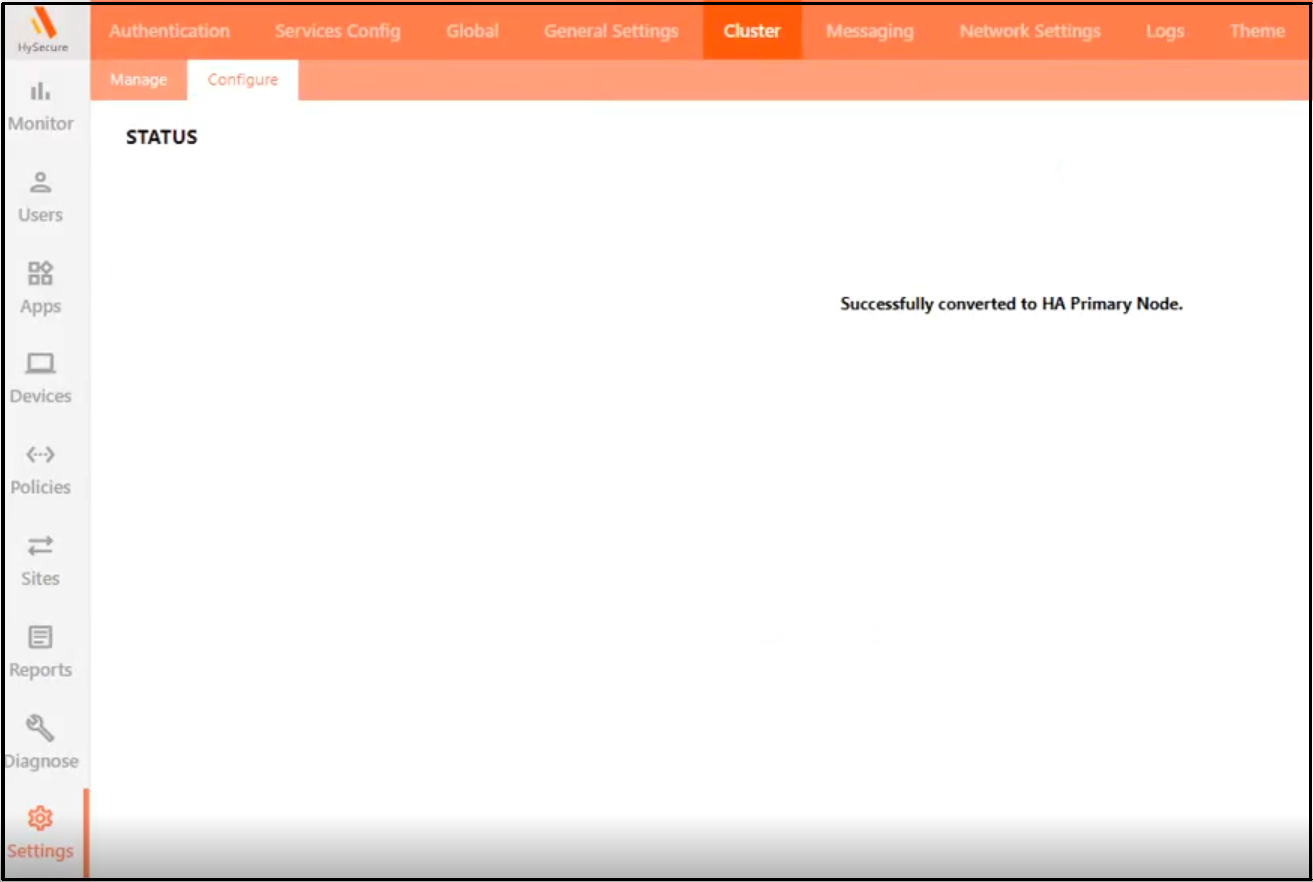Click the Settings gear icon
The width and height of the screenshot is (1313, 882).
tap(40, 819)
